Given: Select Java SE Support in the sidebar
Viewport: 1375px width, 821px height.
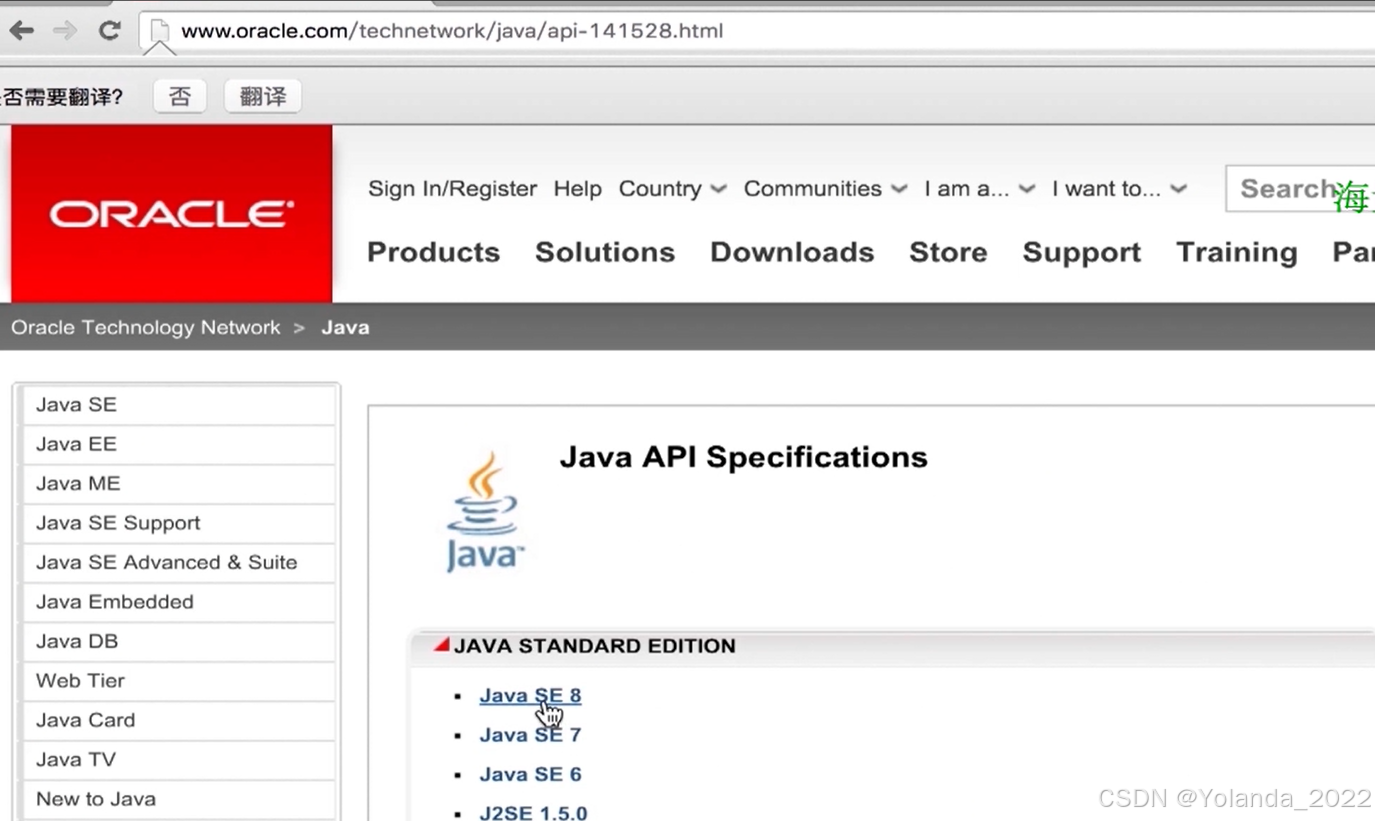Looking at the screenshot, I should pos(179,523).
